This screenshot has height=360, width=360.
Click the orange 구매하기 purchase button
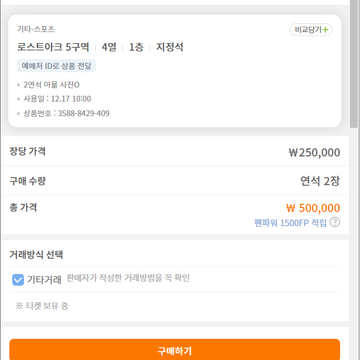[175, 350]
